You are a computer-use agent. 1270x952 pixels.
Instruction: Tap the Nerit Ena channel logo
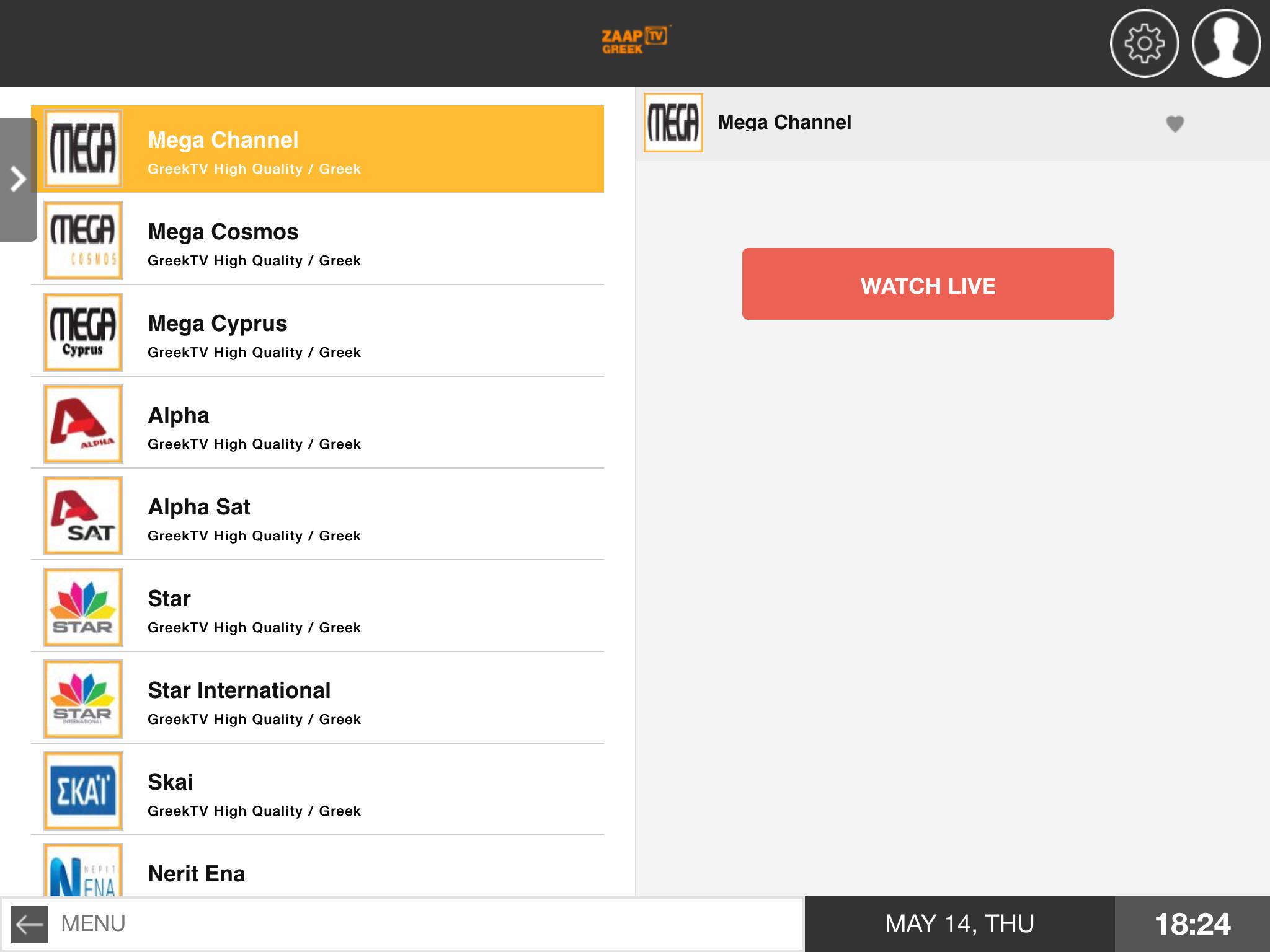(x=83, y=870)
